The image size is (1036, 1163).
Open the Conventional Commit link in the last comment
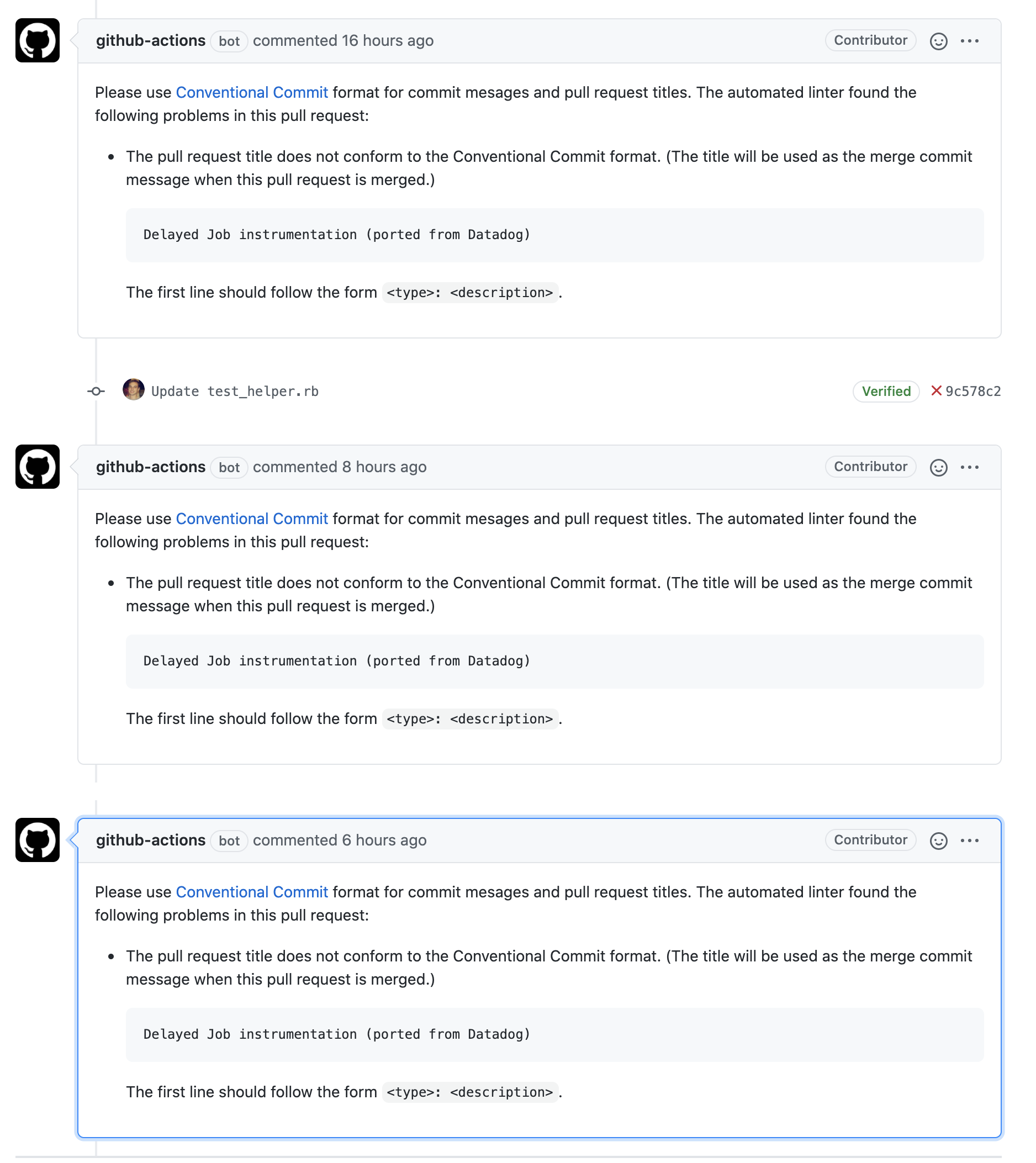[253, 892]
